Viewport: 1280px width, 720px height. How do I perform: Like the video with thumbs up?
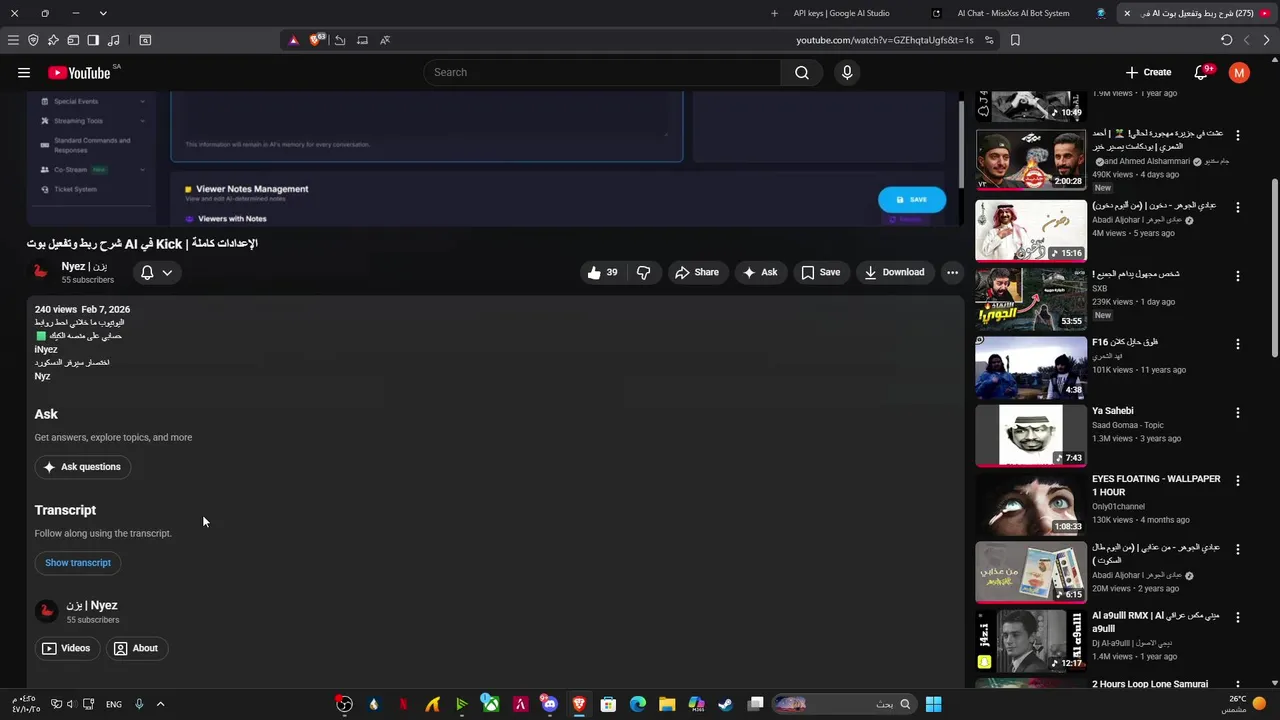[x=603, y=272]
